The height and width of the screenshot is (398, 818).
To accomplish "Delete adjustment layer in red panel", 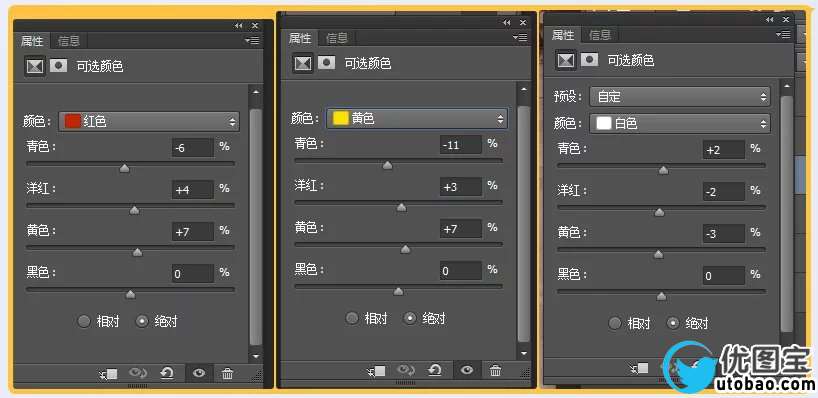I will pyautogui.click(x=227, y=373).
